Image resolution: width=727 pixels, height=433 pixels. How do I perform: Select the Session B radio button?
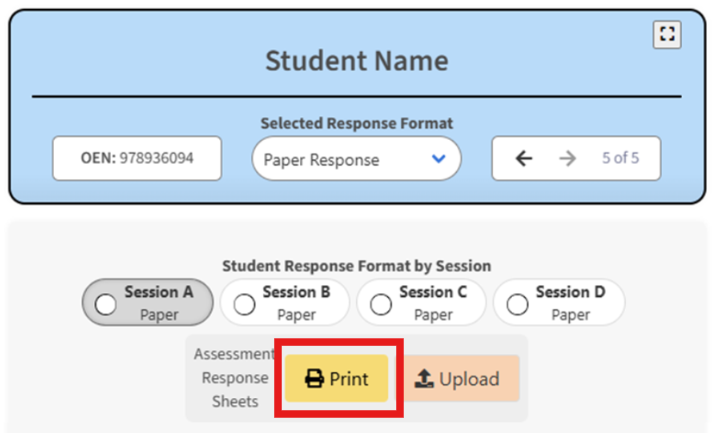244,305
